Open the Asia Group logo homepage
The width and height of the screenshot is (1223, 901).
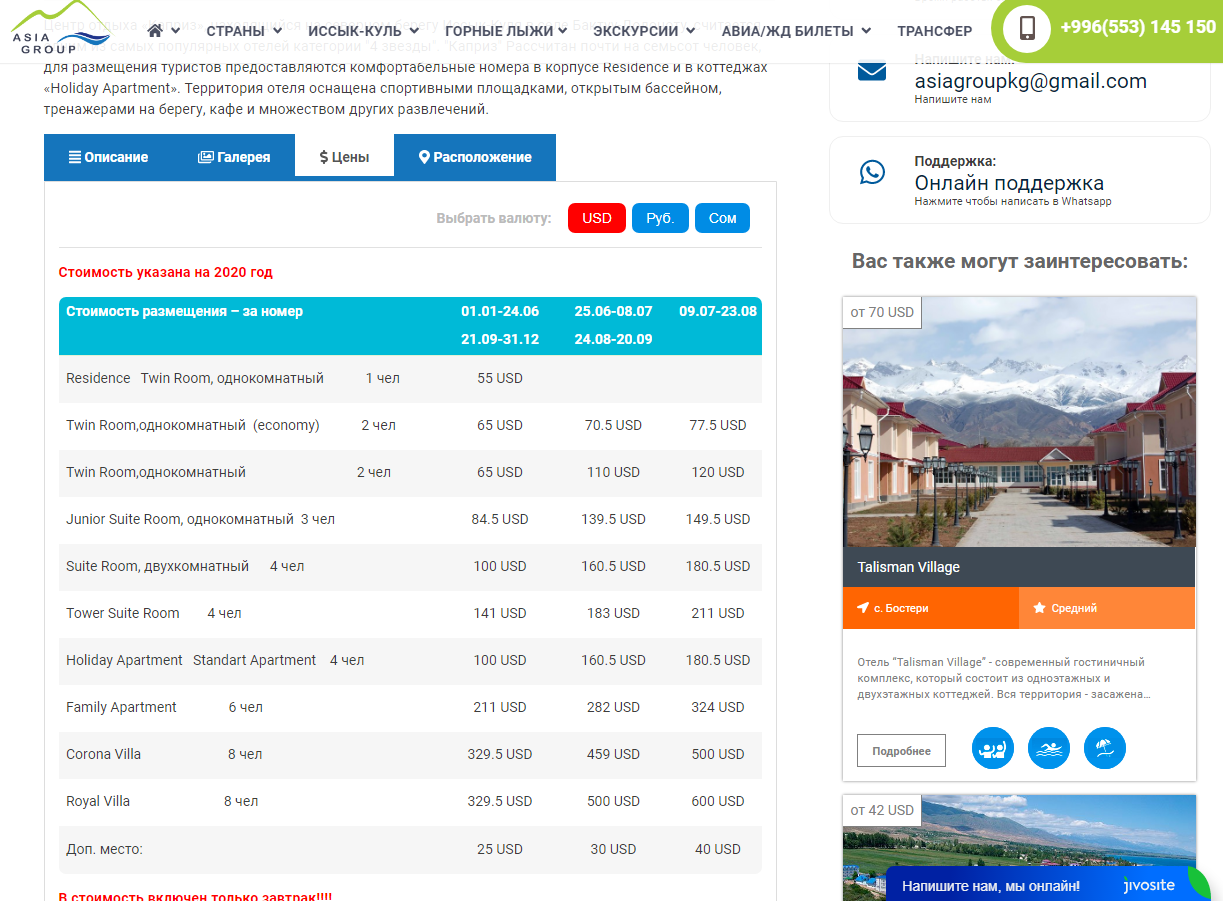60,29
